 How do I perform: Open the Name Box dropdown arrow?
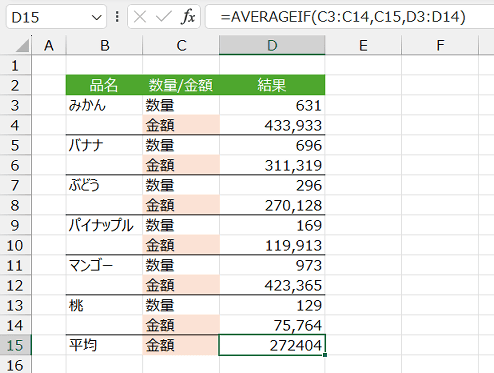pyautogui.click(x=97, y=17)
